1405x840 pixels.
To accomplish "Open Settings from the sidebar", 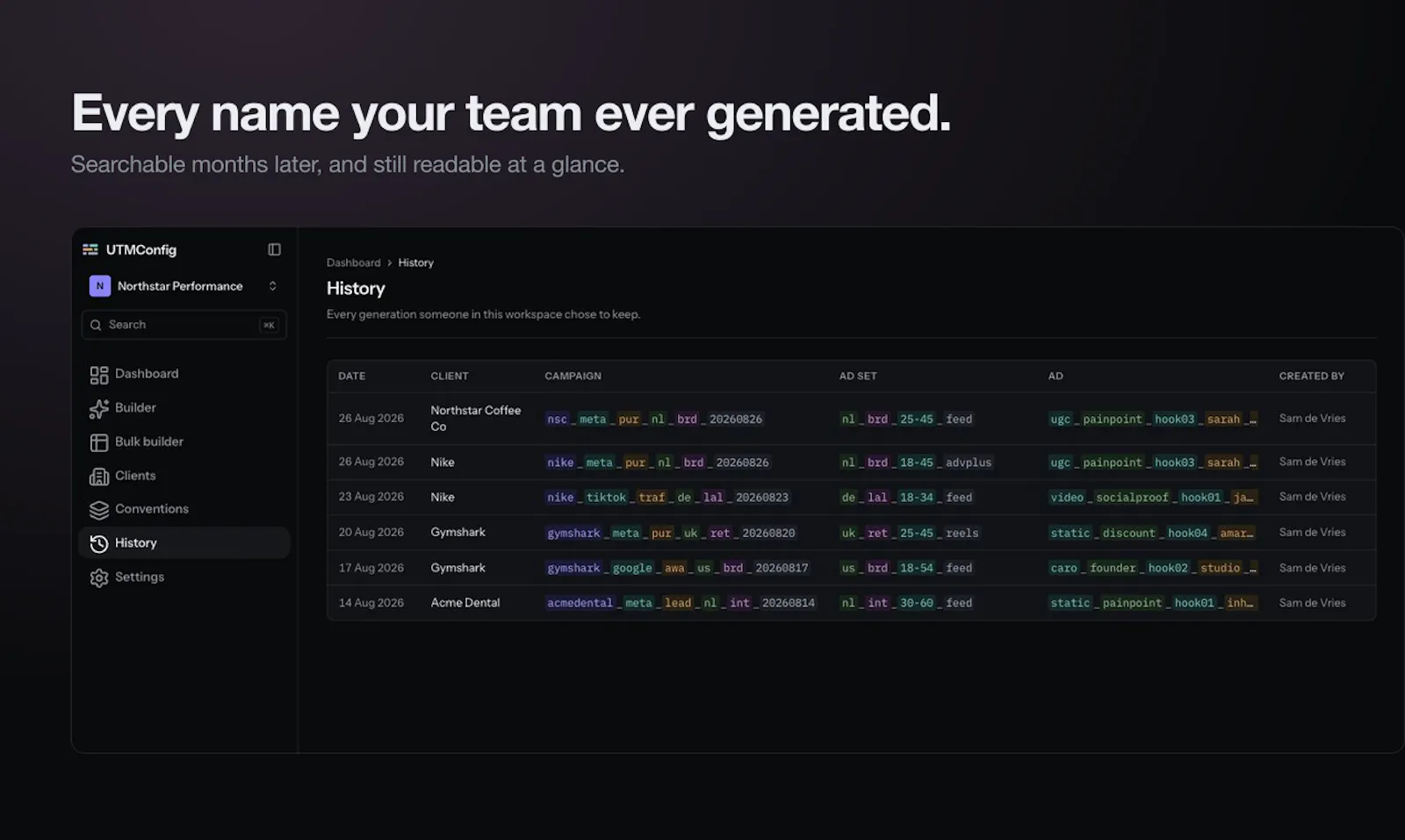I will [184, 577].
